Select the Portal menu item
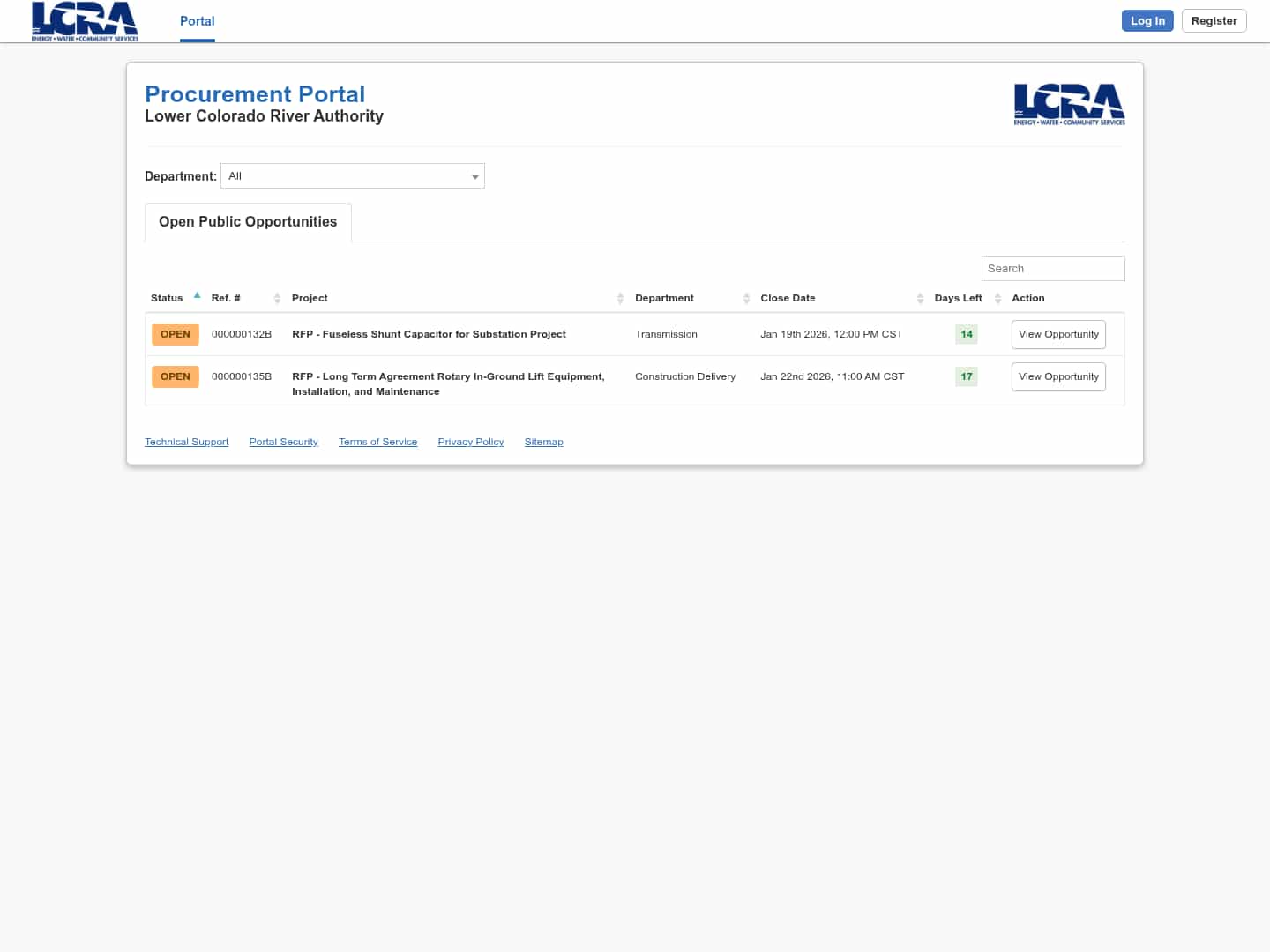The height and width of the screenshot is (952, 1270). coord(197,20)
